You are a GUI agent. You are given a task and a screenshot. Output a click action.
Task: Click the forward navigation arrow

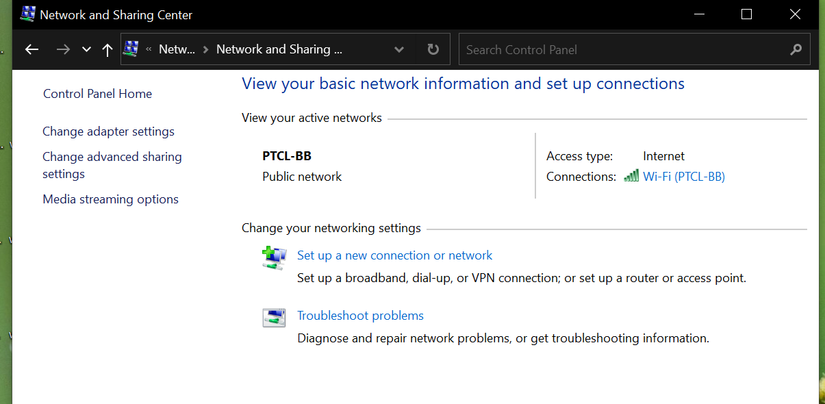(63, 49)
